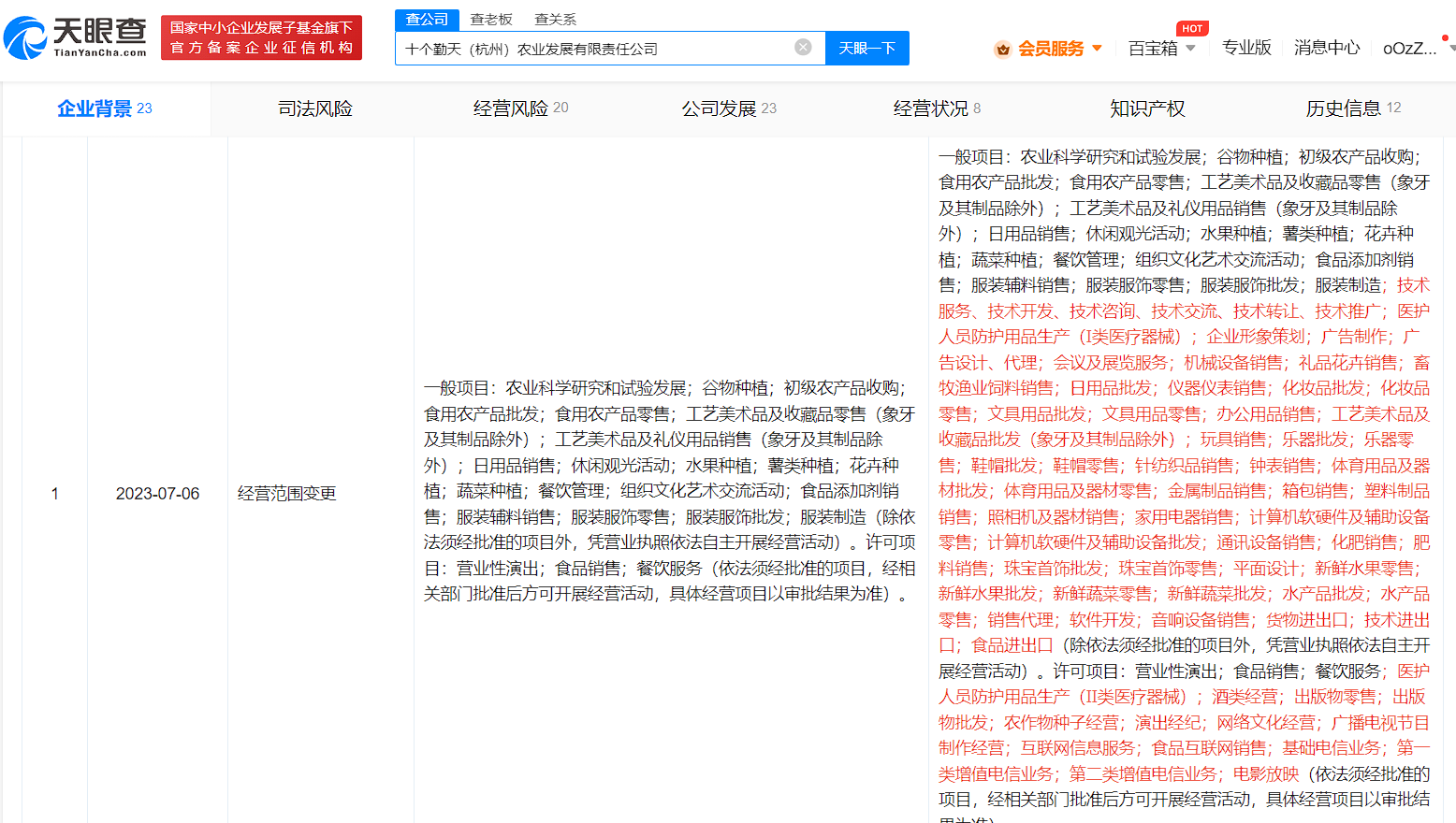Click the 天眼一下 search button
Screen dimensions: 1456x823
point(866,48)
